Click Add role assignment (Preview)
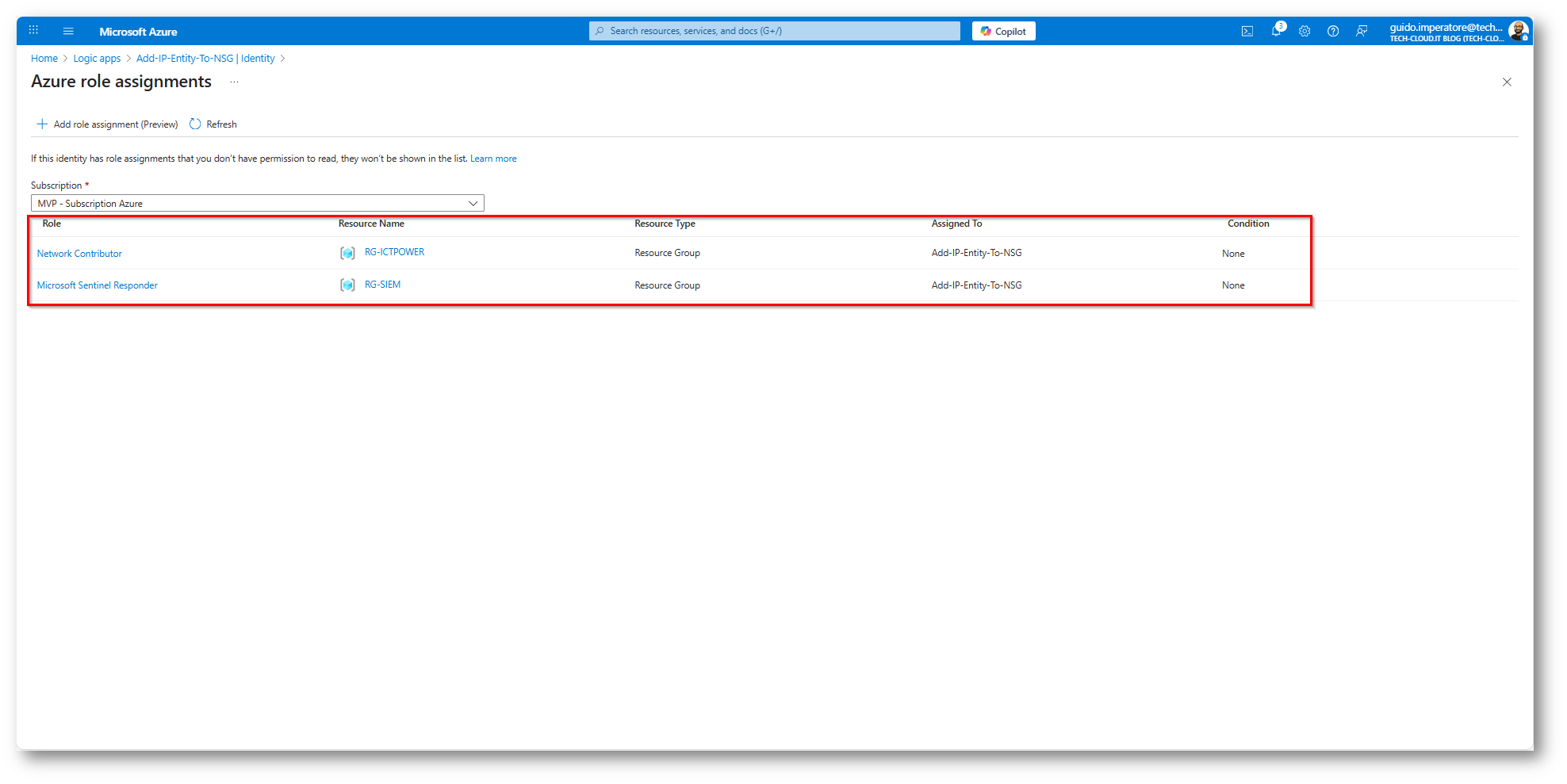The height and width of the screenshot is (784, 1567). click(107, 124)
